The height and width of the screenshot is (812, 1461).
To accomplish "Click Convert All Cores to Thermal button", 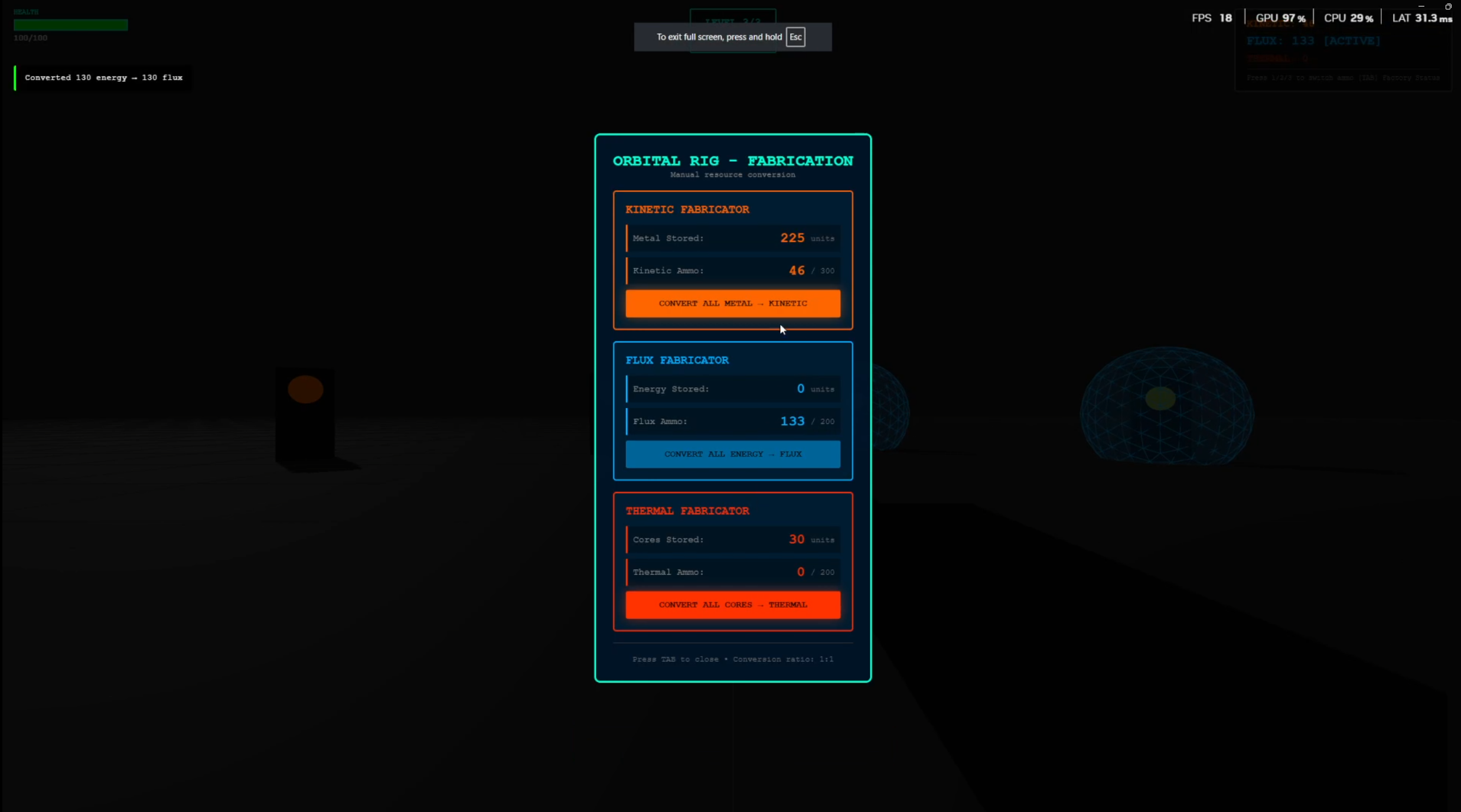I will tap(732, 605).
